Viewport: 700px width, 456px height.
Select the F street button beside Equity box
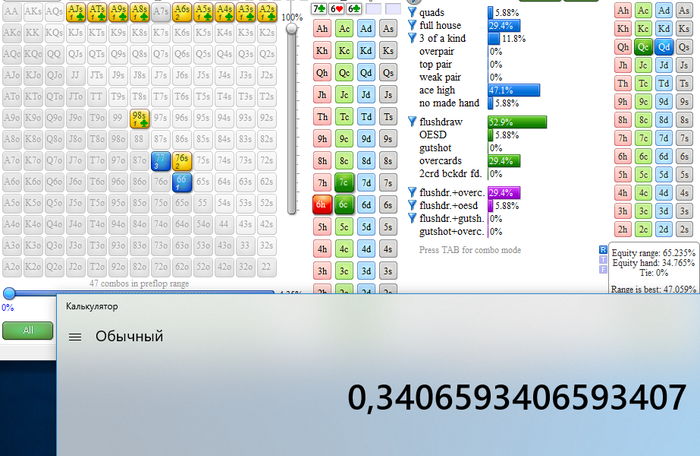click(603, 269)
